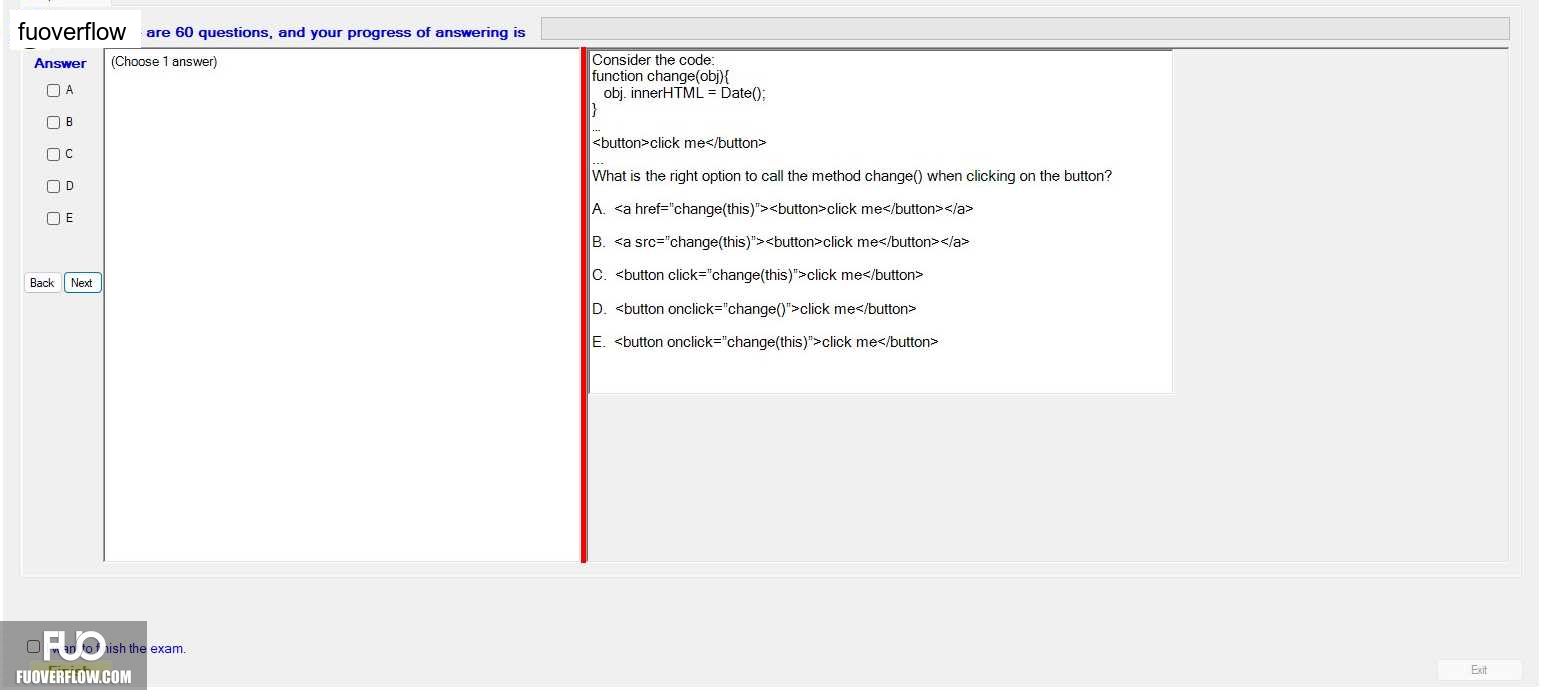Go to the previous question with Back
1542x690 pixels.
[x=42, y=283]
